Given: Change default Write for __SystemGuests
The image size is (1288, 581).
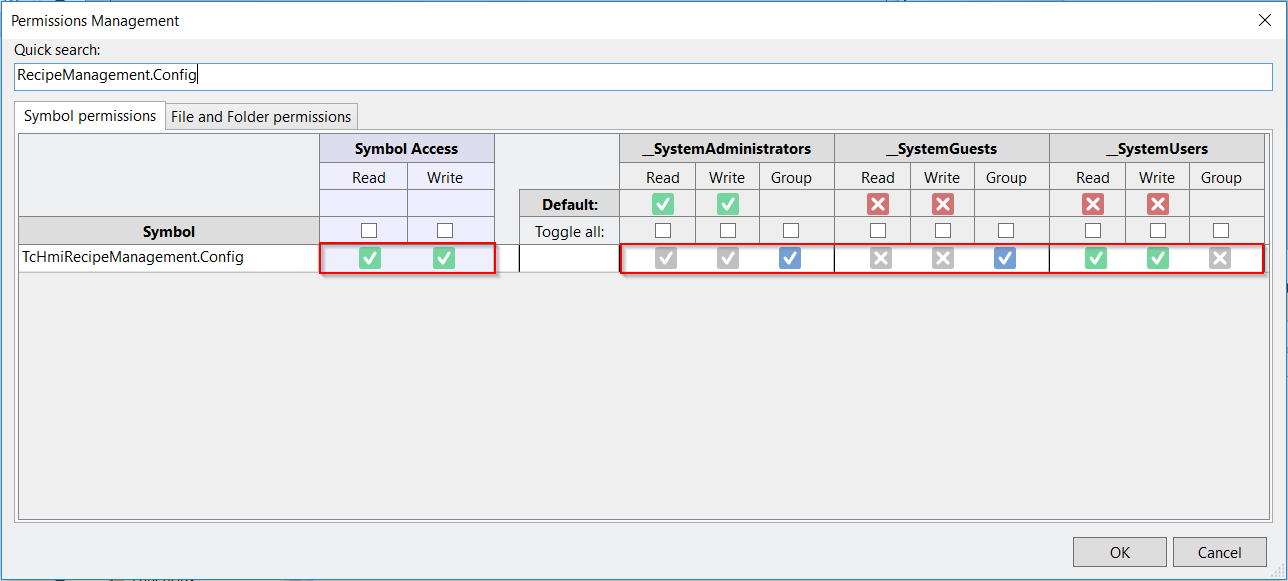Looking at the screenshot, I should [942, 204].
